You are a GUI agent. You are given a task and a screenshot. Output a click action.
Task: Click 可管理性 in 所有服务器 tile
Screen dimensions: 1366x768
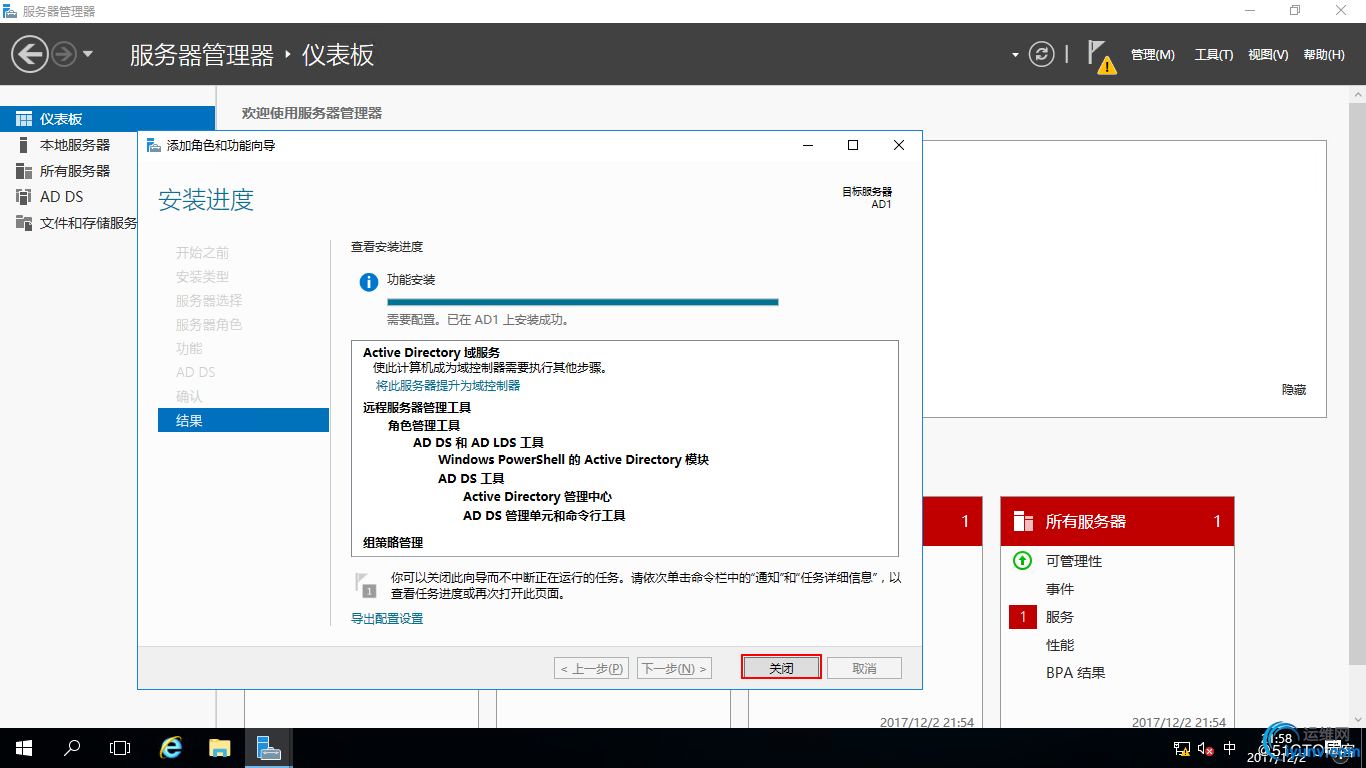coord(1074,561)
